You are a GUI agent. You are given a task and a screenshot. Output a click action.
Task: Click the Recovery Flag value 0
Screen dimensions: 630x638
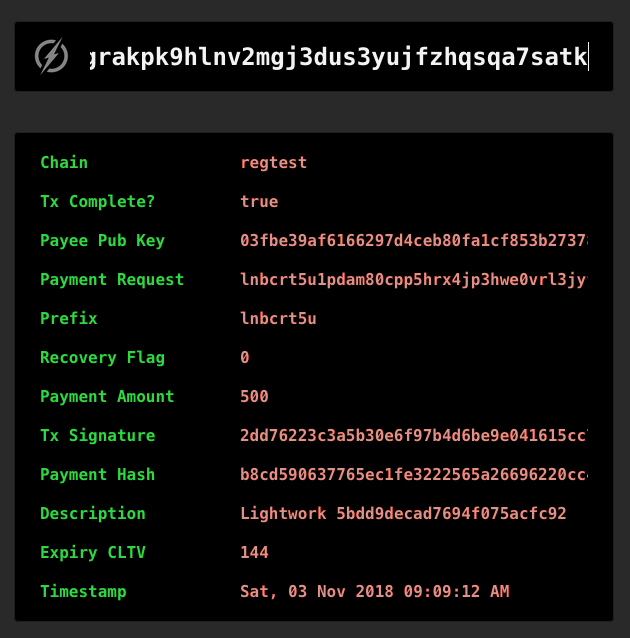tap(245, 357)
